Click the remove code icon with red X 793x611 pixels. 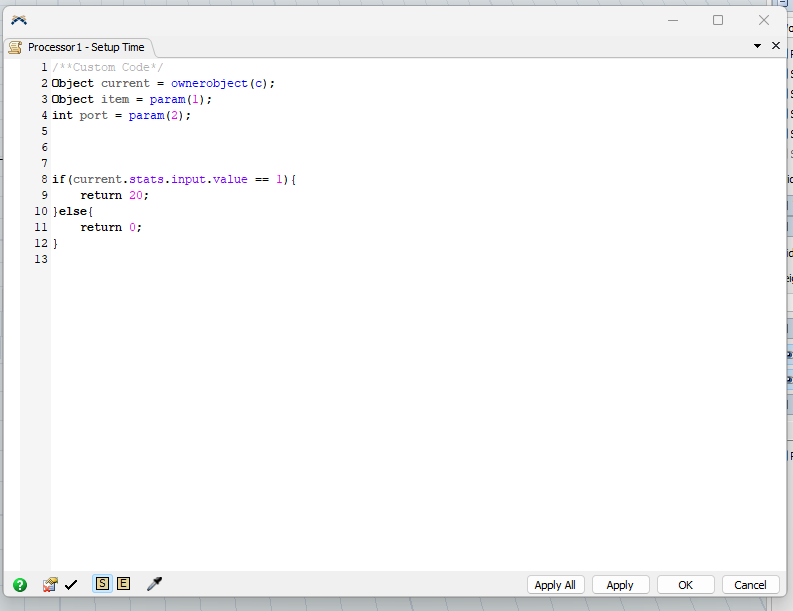pos(49,585)
